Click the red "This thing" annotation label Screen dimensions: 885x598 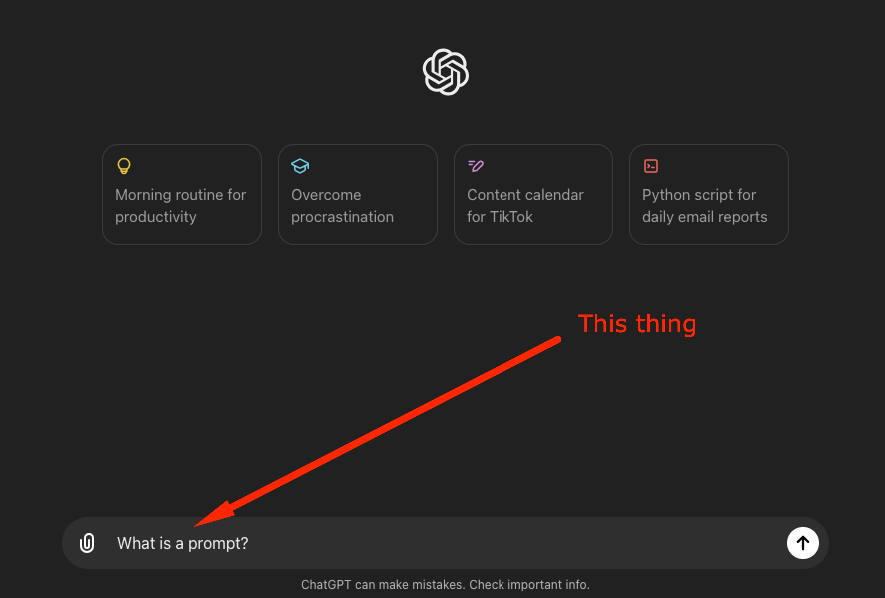pyautogui.click(x=637, y=324)
